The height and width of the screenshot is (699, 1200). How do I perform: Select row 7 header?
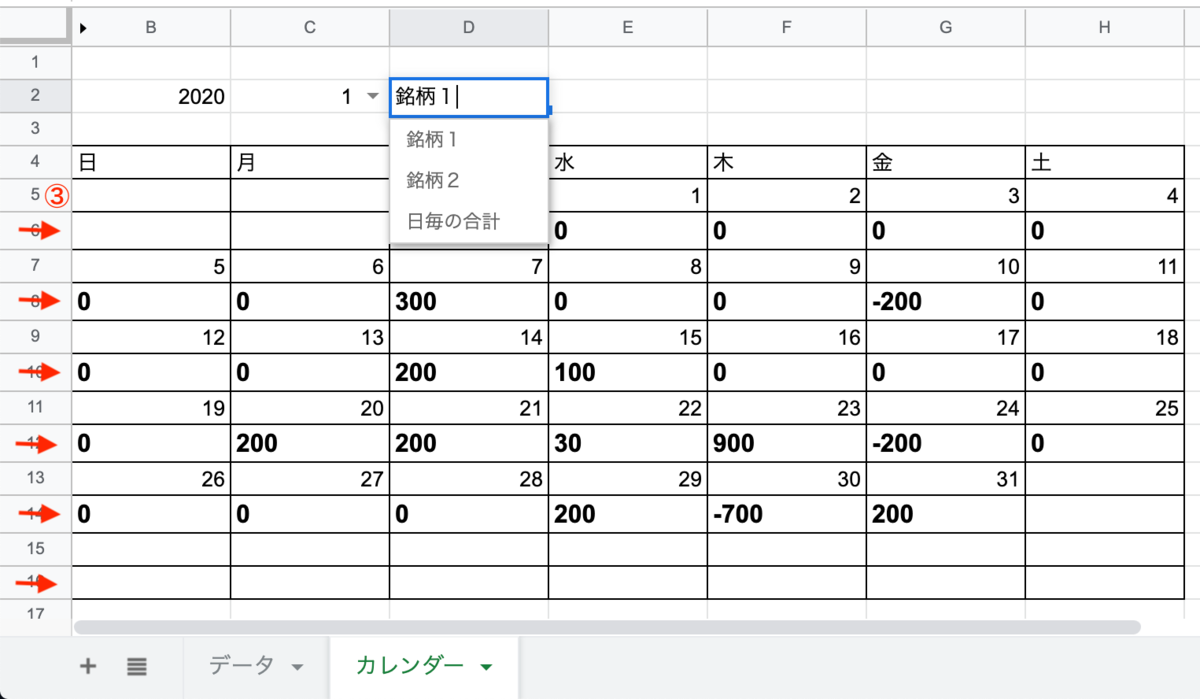click(x=36, y=266)
